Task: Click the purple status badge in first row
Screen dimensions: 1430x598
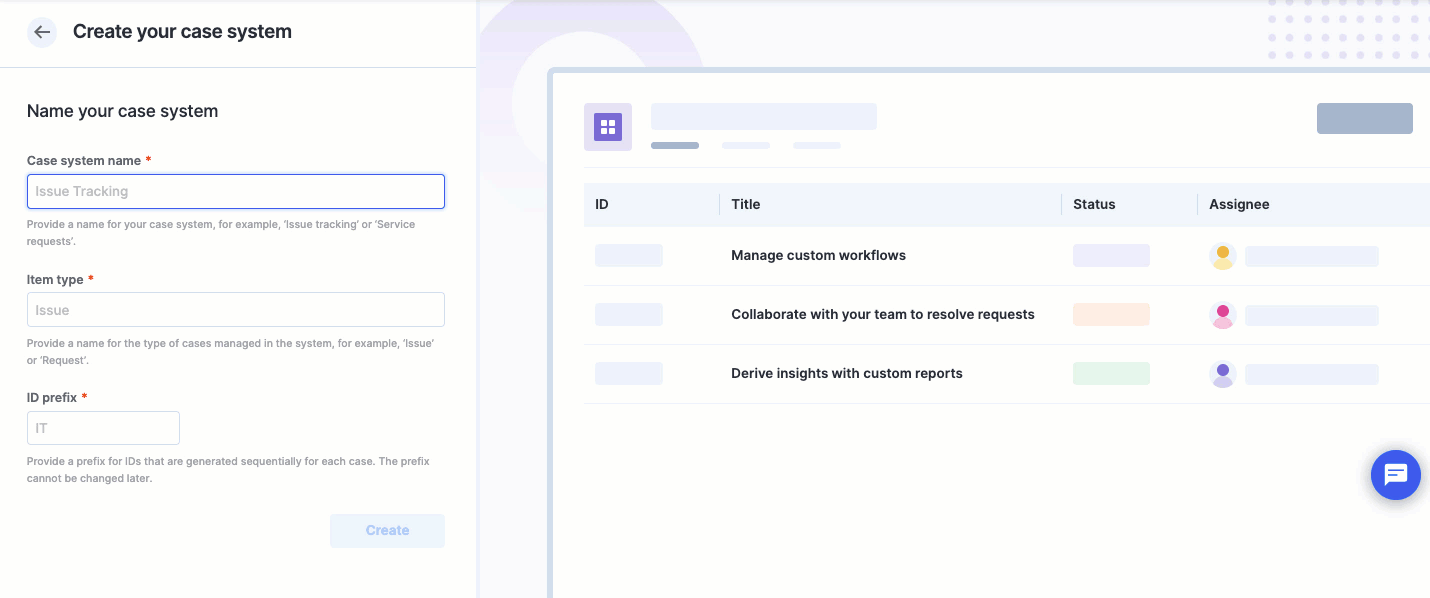Action: (1111, 256)
